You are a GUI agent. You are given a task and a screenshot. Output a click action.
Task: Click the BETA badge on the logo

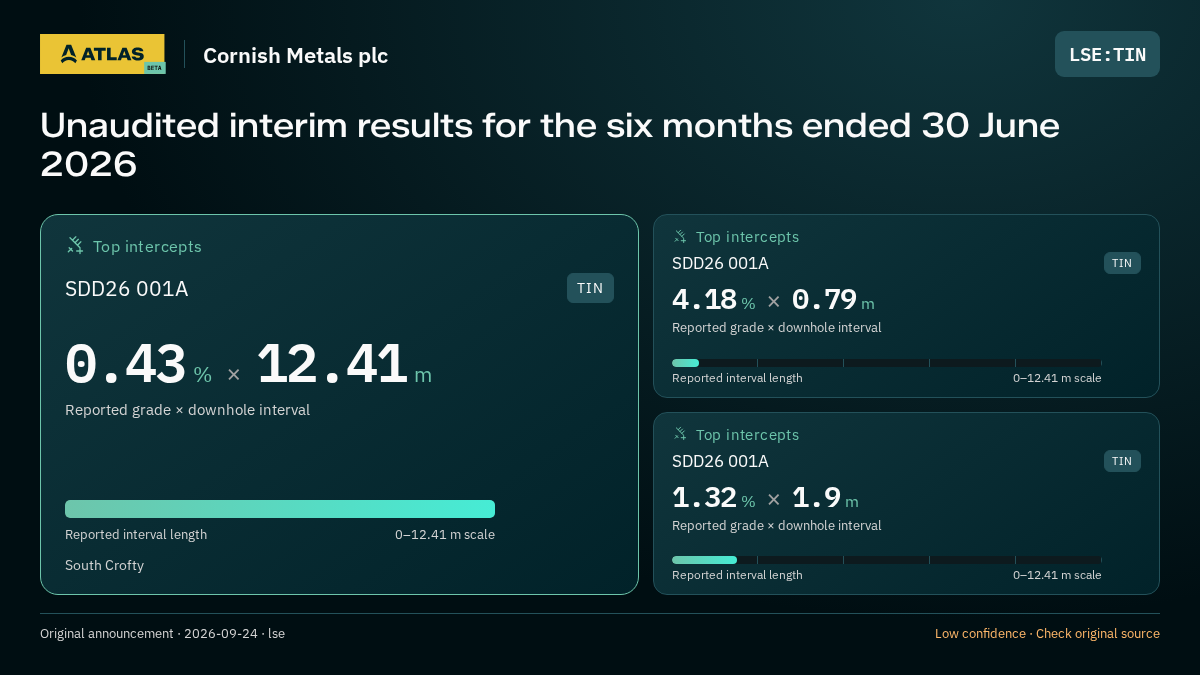pyautogui.click(x=154, y=68)
